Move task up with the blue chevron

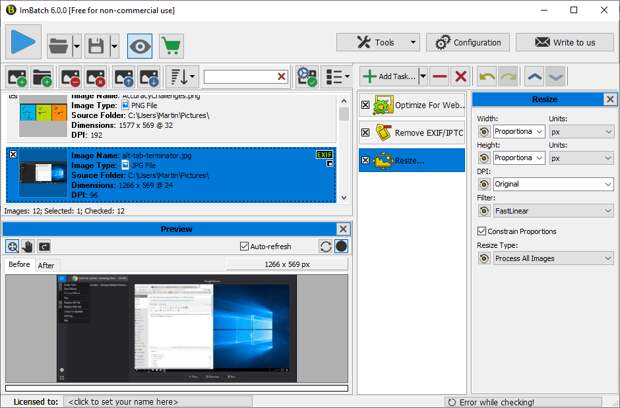(x=535, y=76)
